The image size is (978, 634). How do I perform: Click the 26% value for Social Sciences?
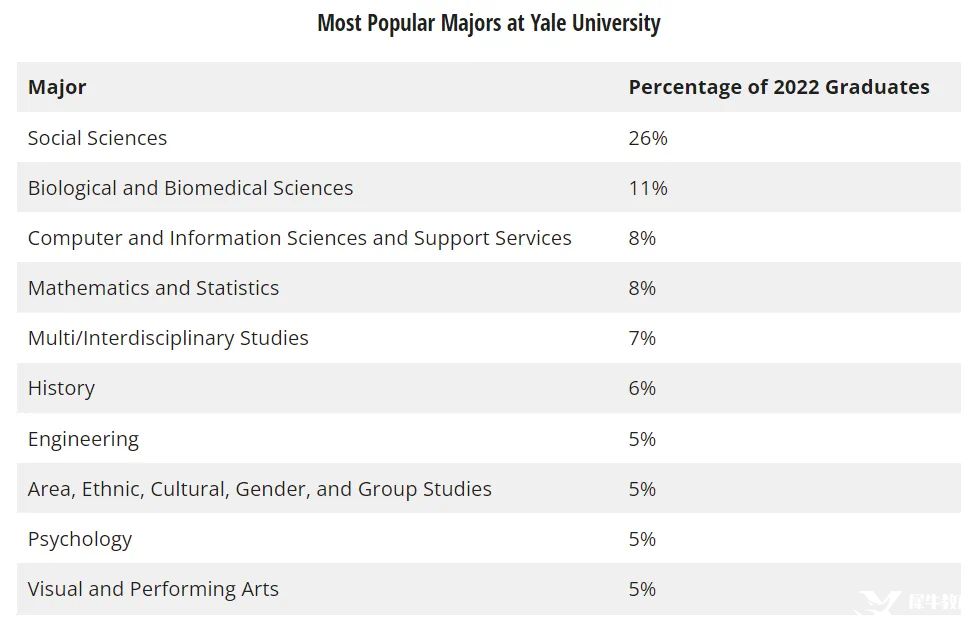(647, 138)
